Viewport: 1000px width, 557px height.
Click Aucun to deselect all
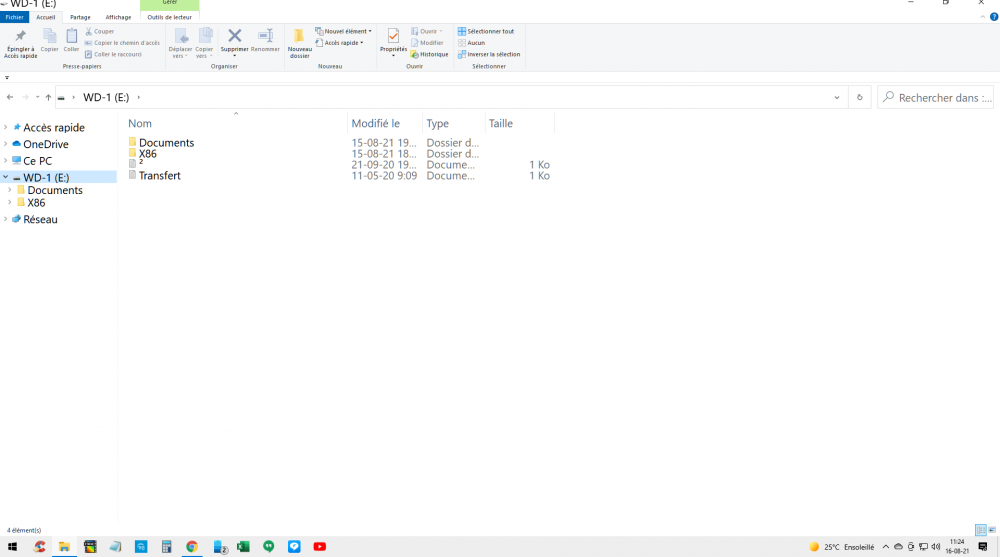point(476,43)
